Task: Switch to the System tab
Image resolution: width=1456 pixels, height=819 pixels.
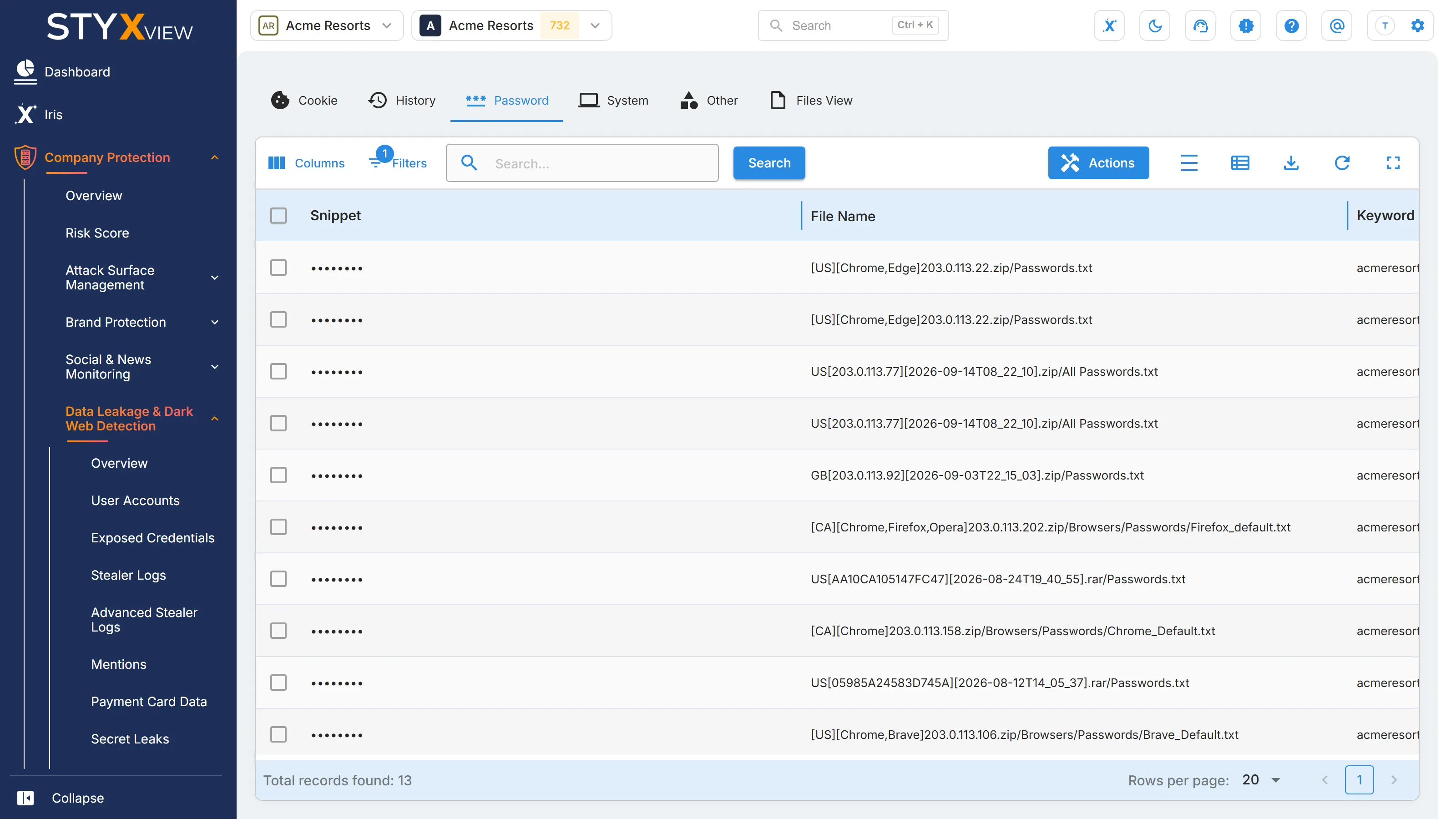Action: click(613, 100)
